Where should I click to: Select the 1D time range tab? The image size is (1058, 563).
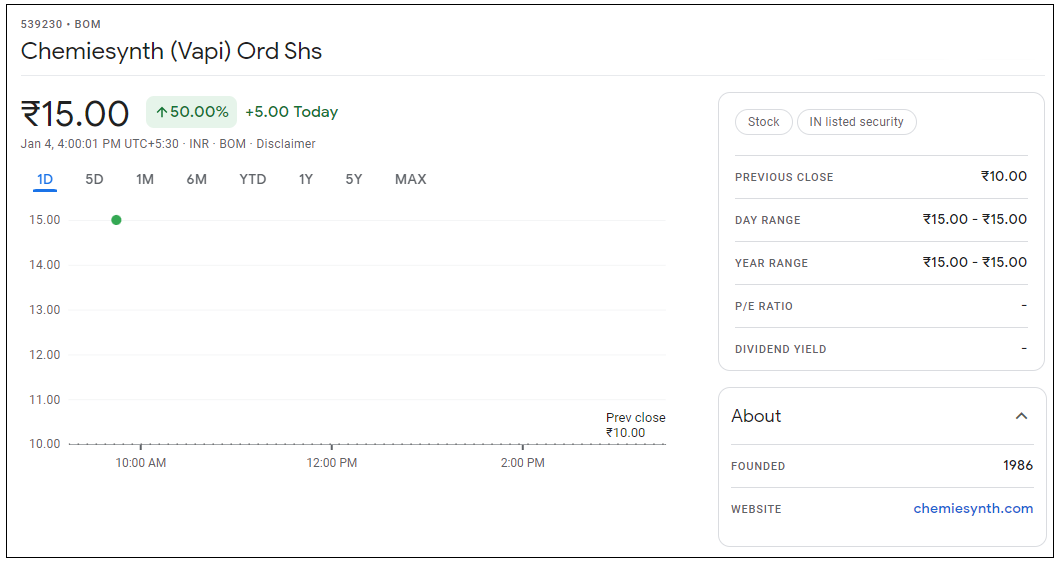45,179
